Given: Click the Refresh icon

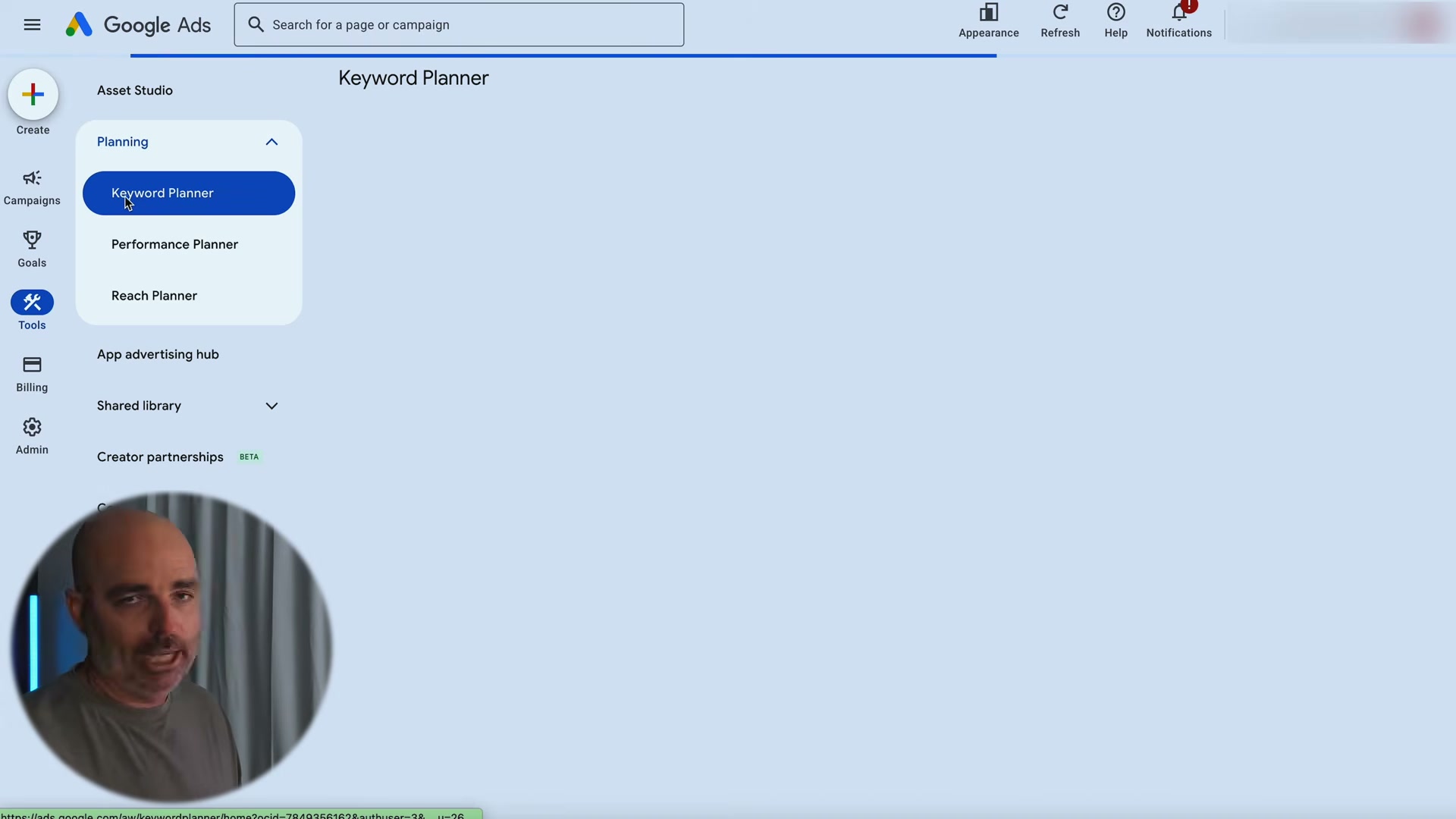Looking at the screenshot, I should 1060,13.
